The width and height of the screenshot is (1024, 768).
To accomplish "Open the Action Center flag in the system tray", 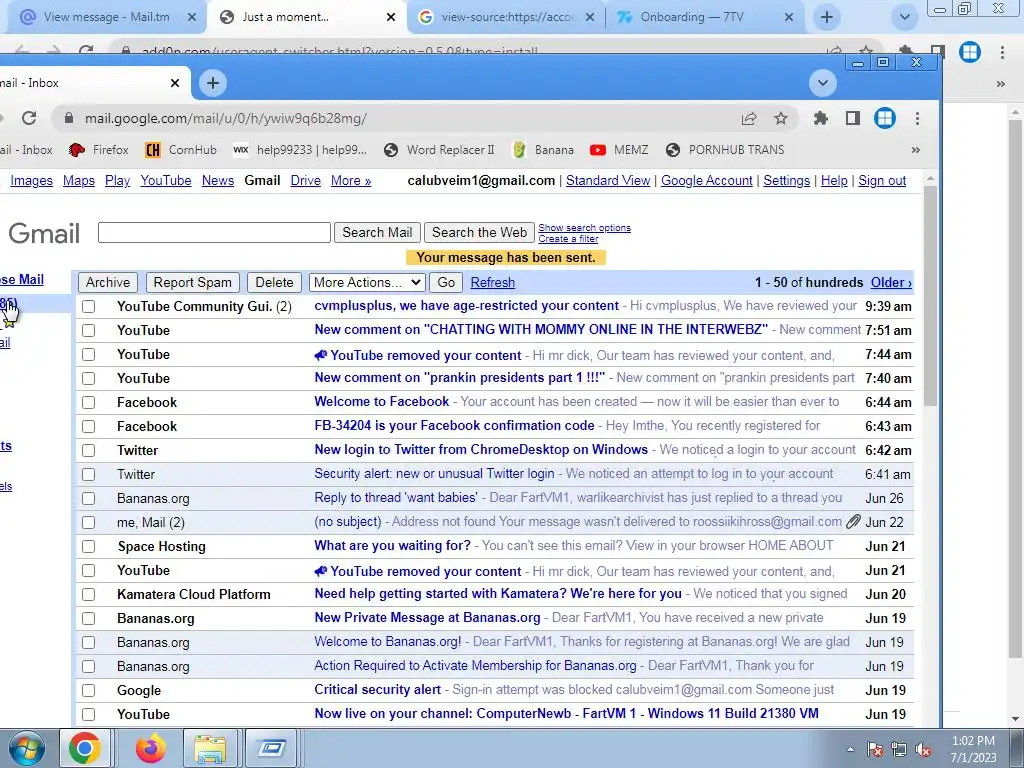I will pyautogui.click(x=875, y=750).
